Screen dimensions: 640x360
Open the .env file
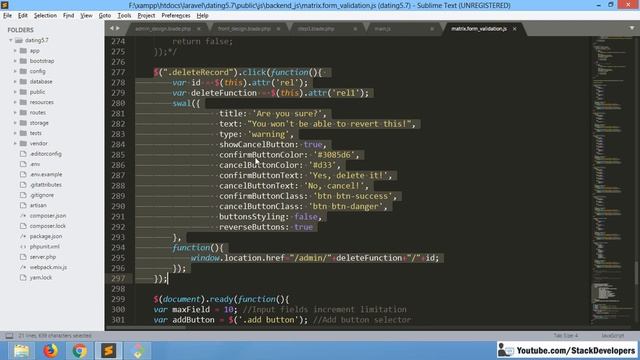[x=35, y=164]
